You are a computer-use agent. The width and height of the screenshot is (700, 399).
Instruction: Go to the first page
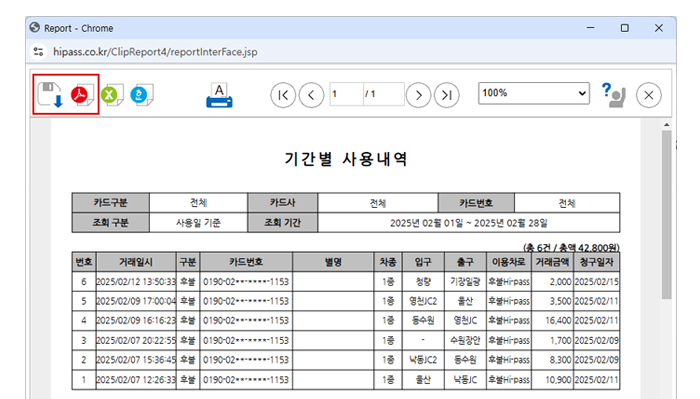coord(283,95)
